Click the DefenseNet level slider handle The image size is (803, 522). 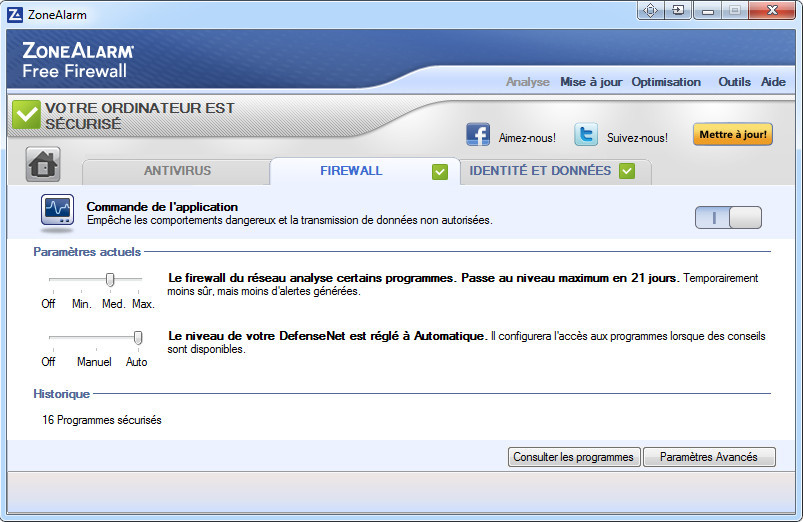pyautogui.click(x=138, y=338)
